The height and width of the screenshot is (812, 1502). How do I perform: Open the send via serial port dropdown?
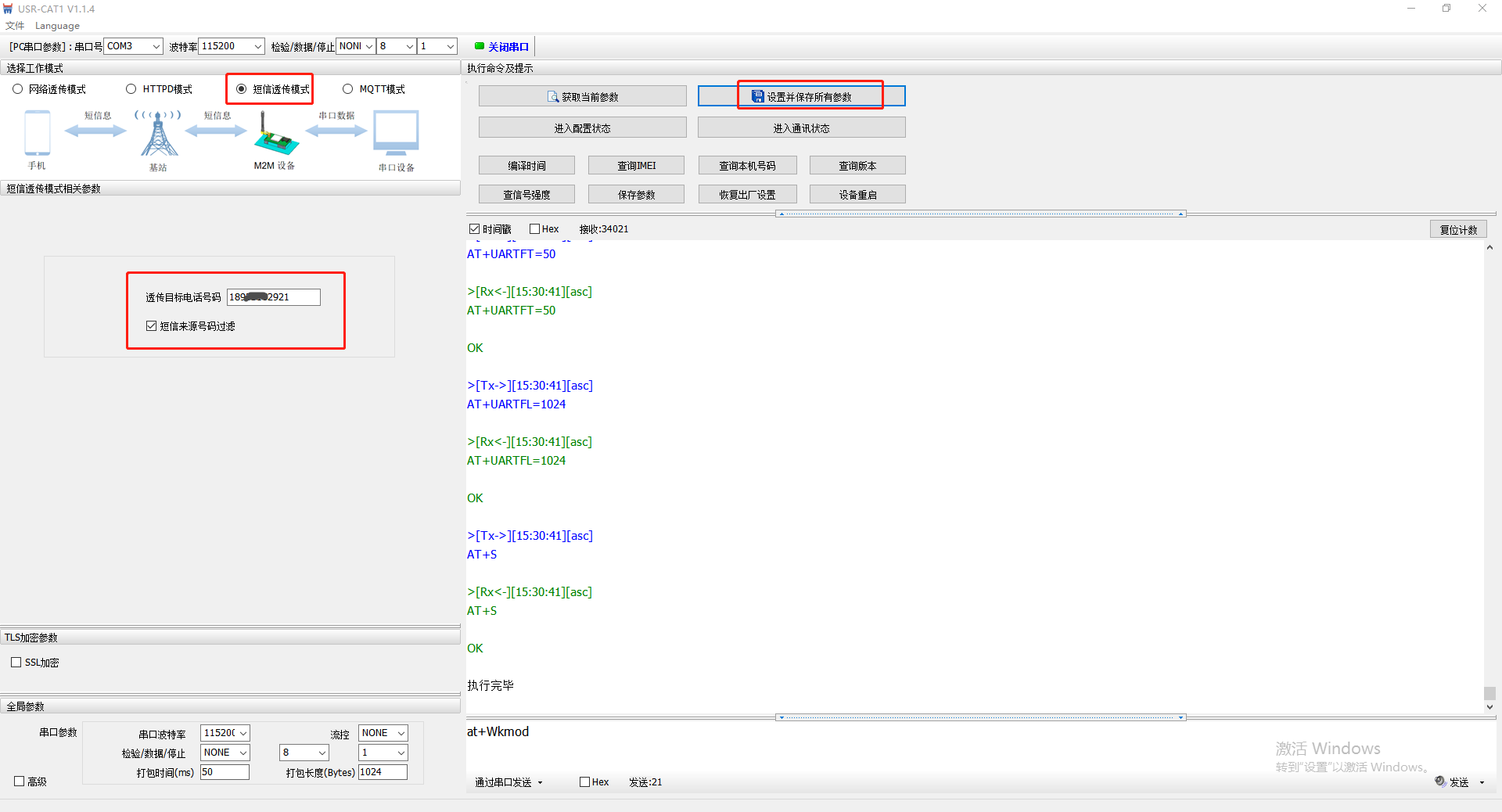click(508, 782)
